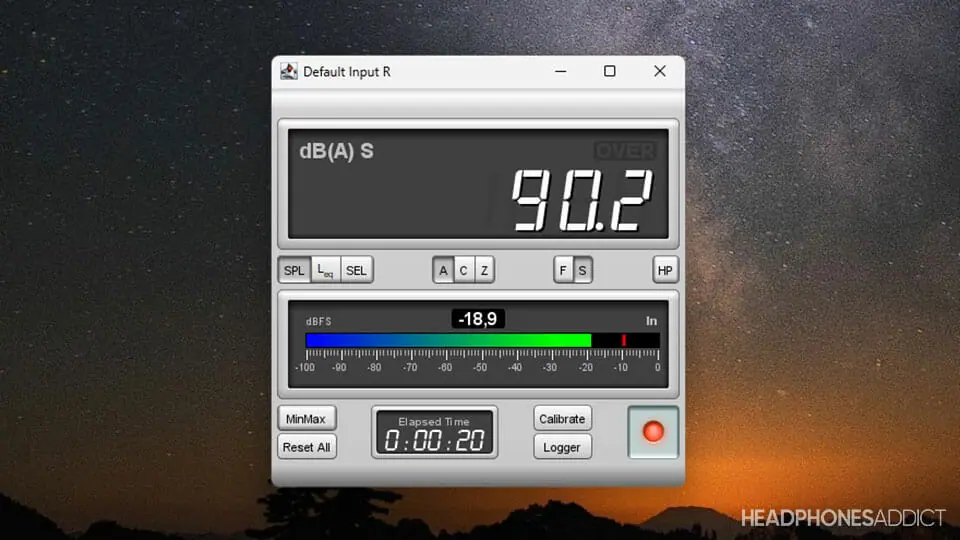
Task: Click the -18,9 dBFS value
Action: (x=478, y=319)
